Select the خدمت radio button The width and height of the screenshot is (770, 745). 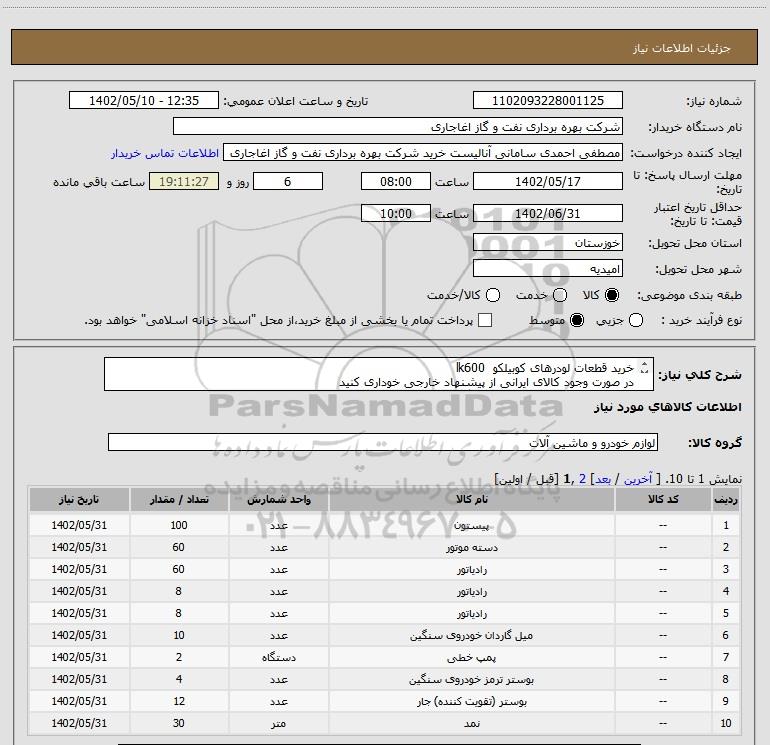(x=560, y=295)
